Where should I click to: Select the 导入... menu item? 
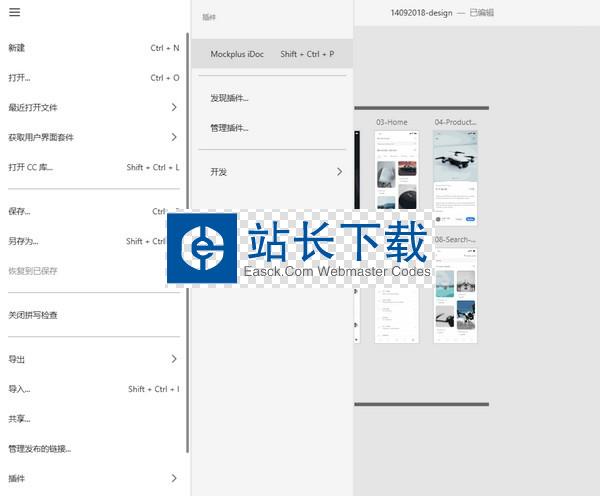(x=20, y=389)
